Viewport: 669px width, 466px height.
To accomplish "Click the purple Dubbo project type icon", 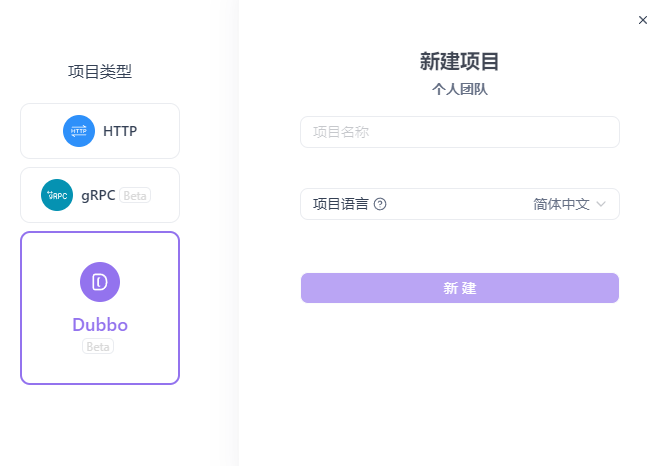I will (x=100, y=282).
